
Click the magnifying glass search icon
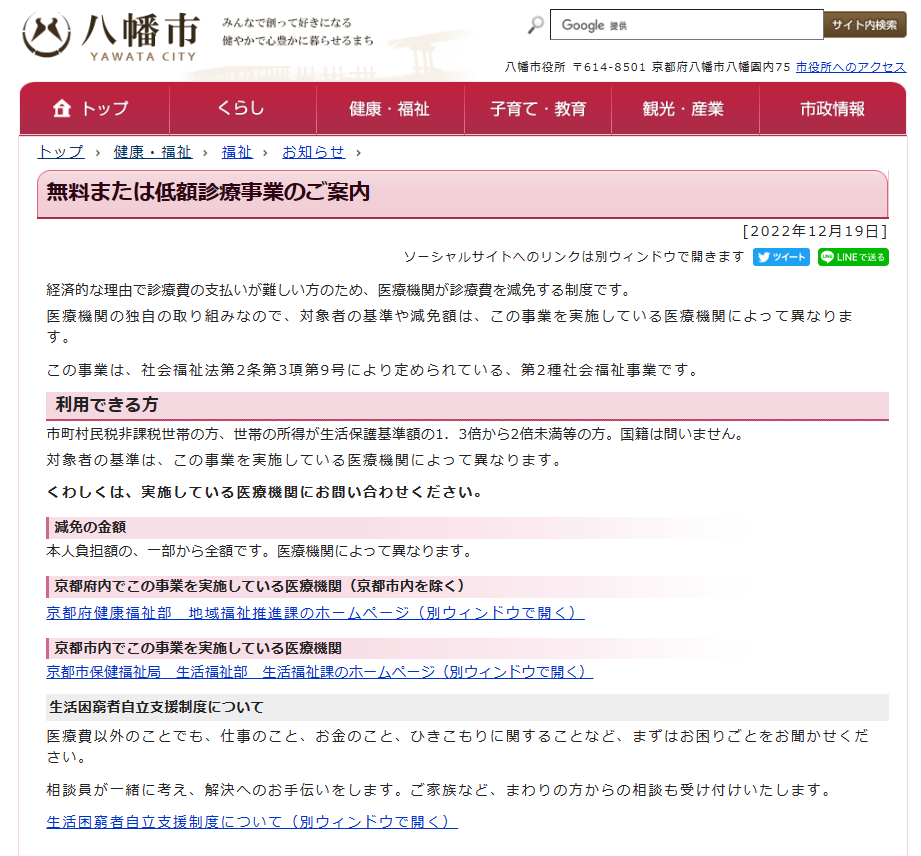pos(535,25)
